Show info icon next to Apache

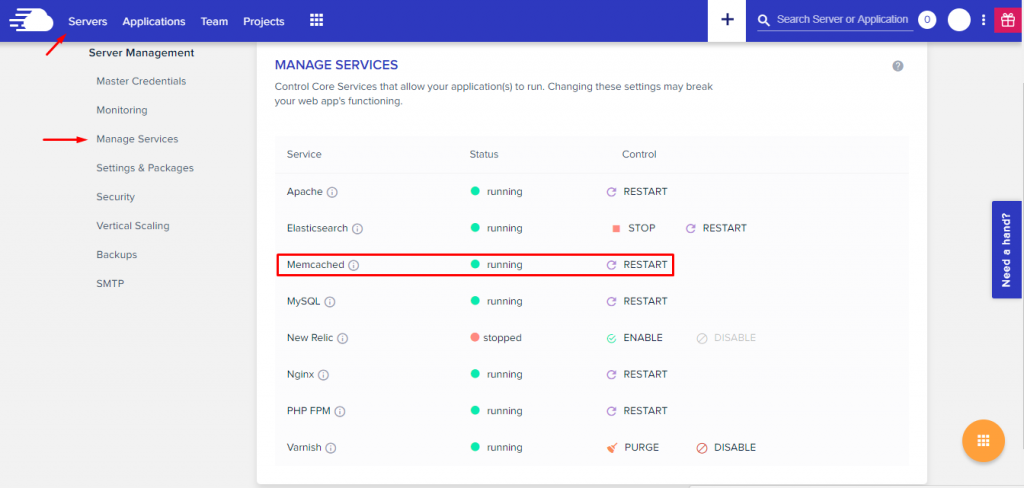pos(332,192)
